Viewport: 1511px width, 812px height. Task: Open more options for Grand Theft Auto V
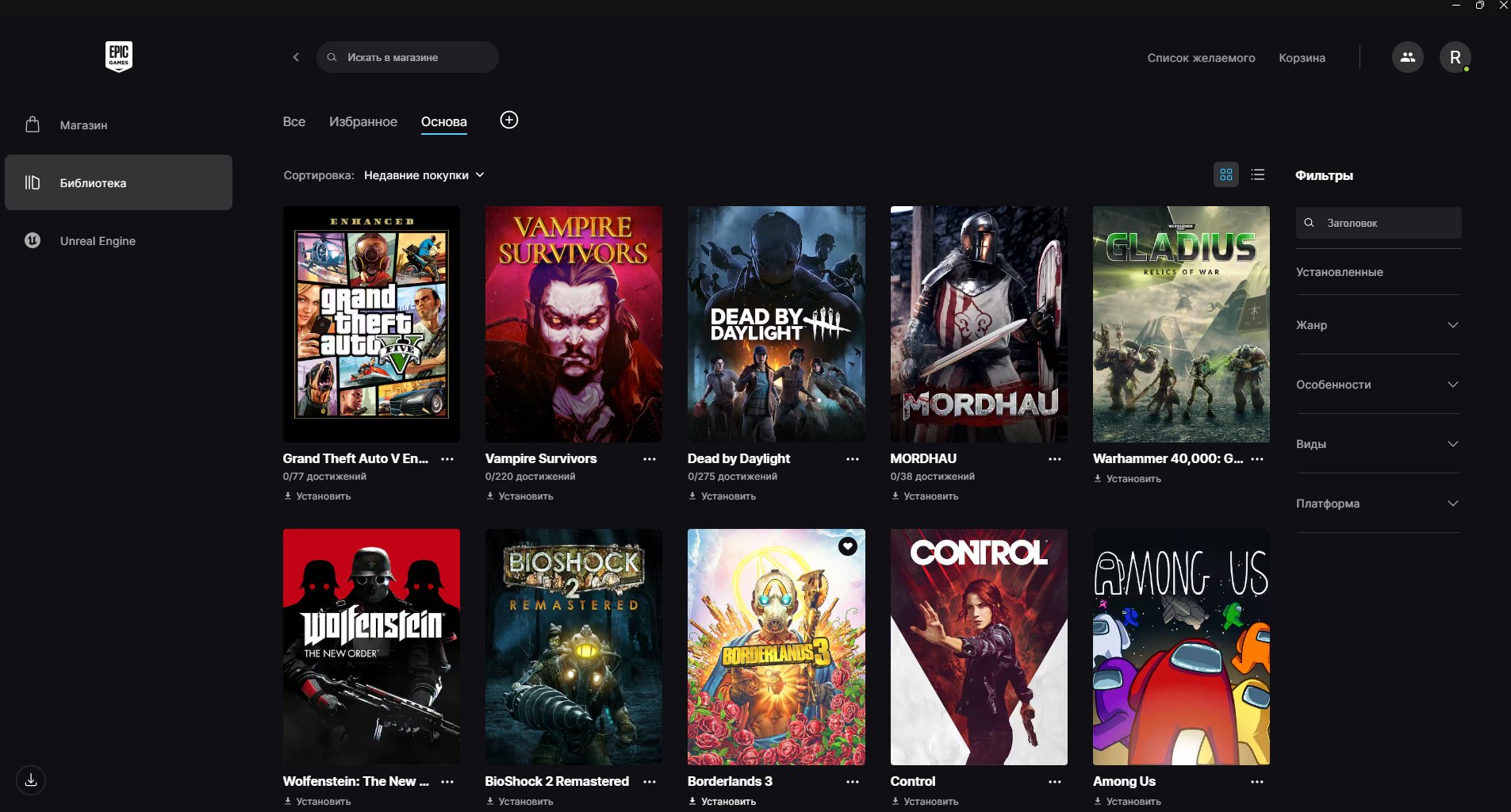point(447,459)
